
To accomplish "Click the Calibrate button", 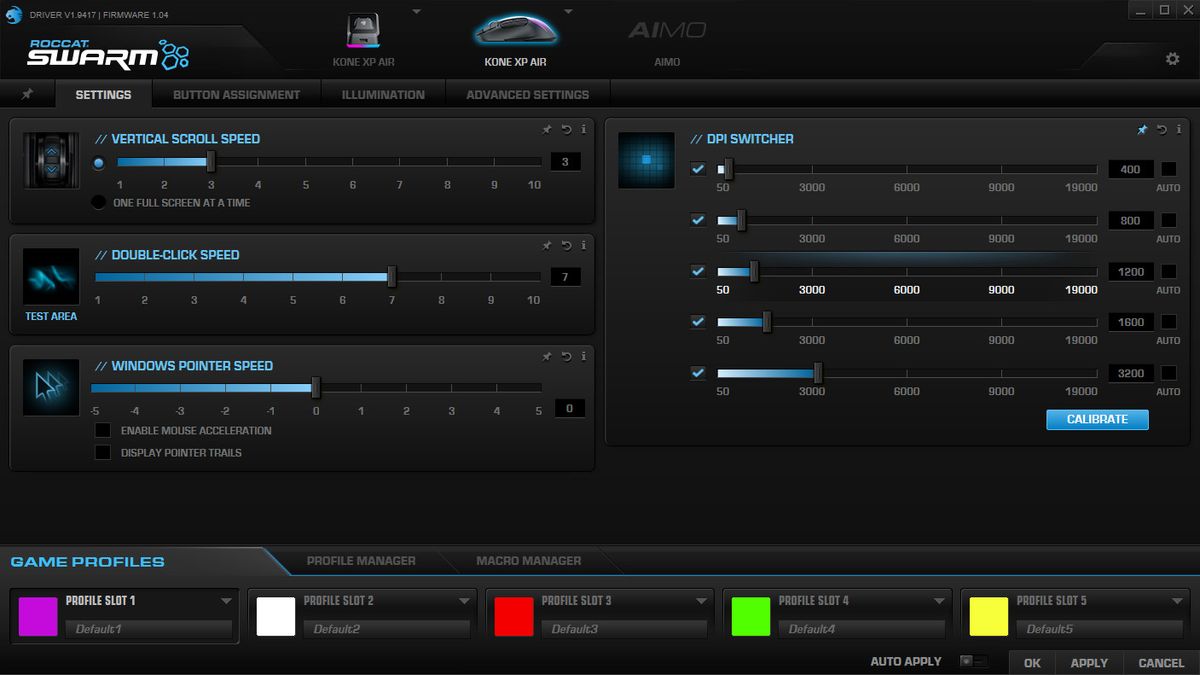I will pyautogui.click(x=1097, y=419).
